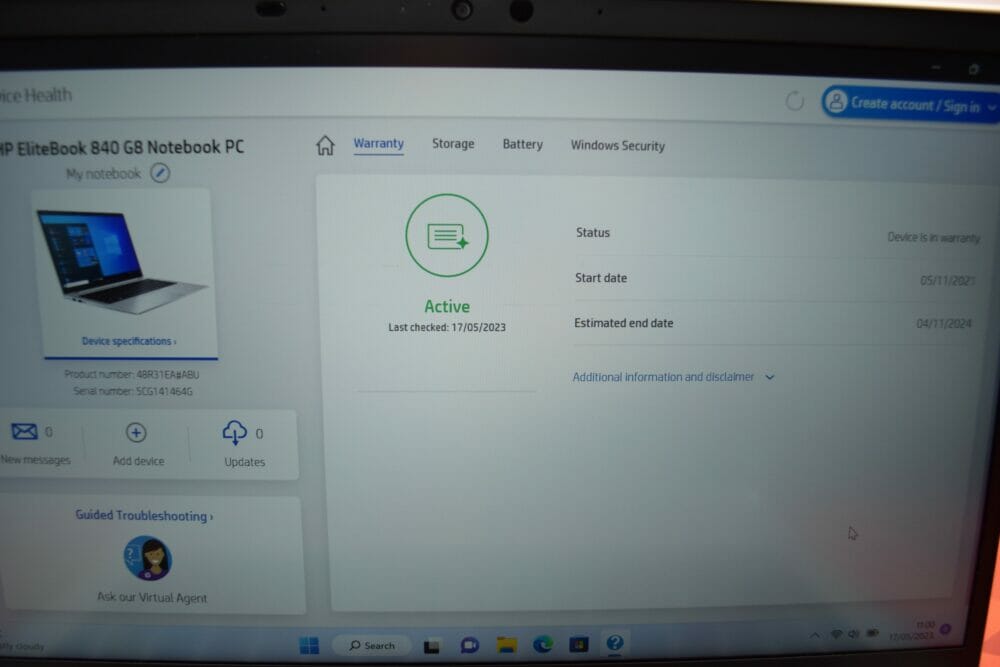Viewport: 1000px width, 667px height.
Task: Click the Product number text
Action: [x=132, y=374]
